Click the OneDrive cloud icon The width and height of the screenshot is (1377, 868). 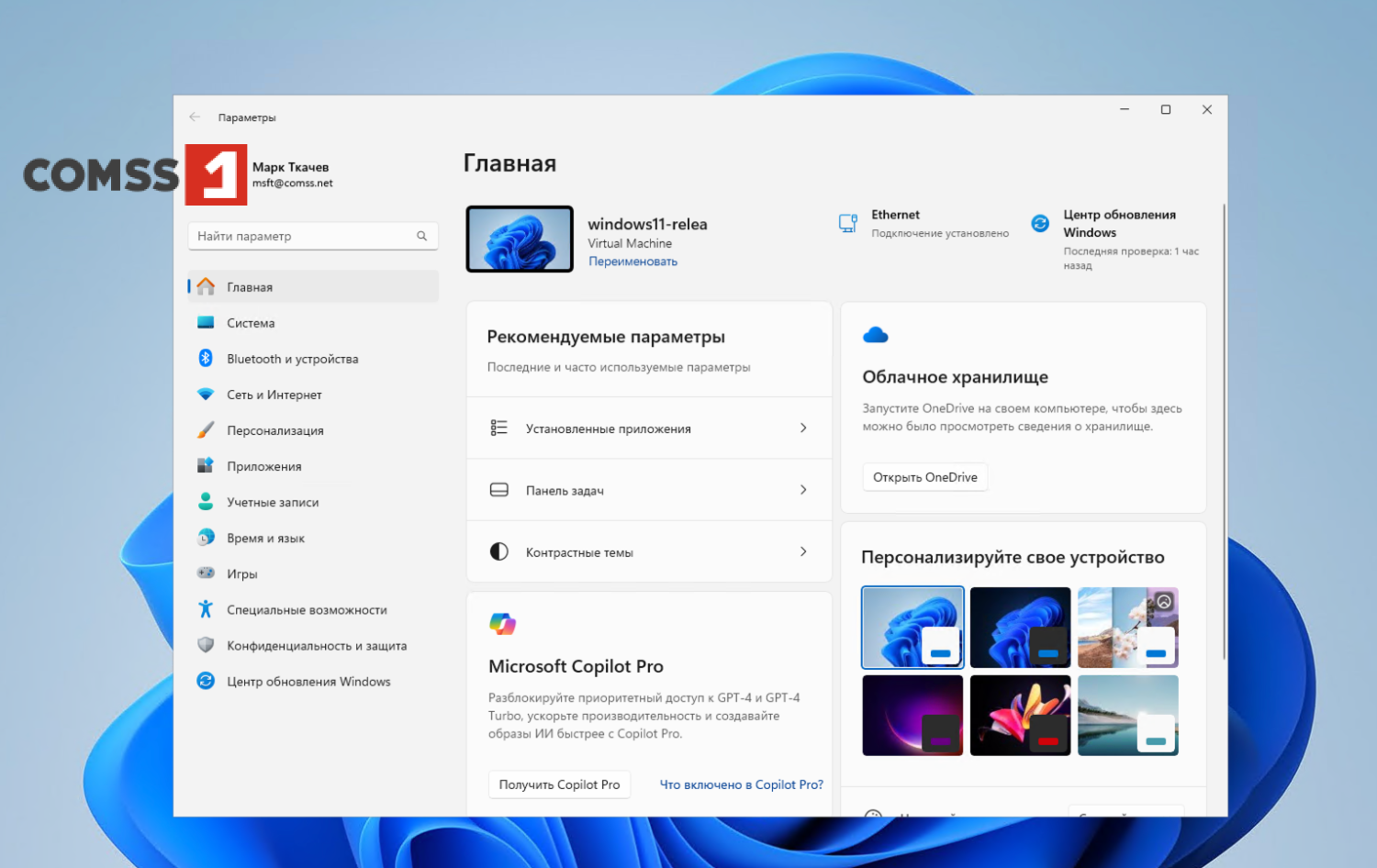coord(876,335)
